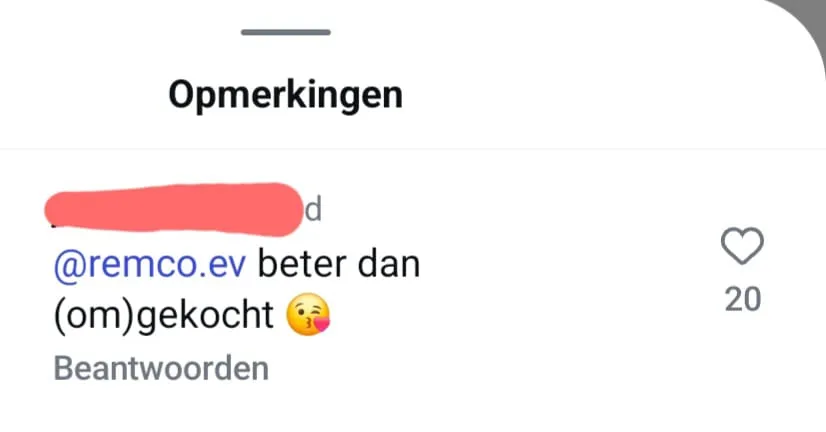Image resolution: width=826 pixels, height=432 pixels.
Task: Click the timestamp ending in d
Action: pyautogui.click(x=313, y=210)
